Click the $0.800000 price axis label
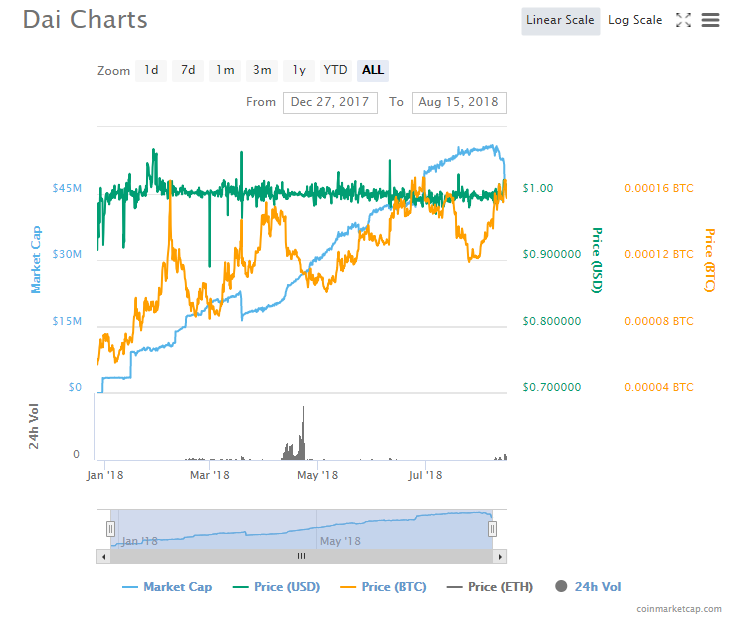The height and width of the screenshot is (636, 755). pyautogui.click(x=552, y=321)
